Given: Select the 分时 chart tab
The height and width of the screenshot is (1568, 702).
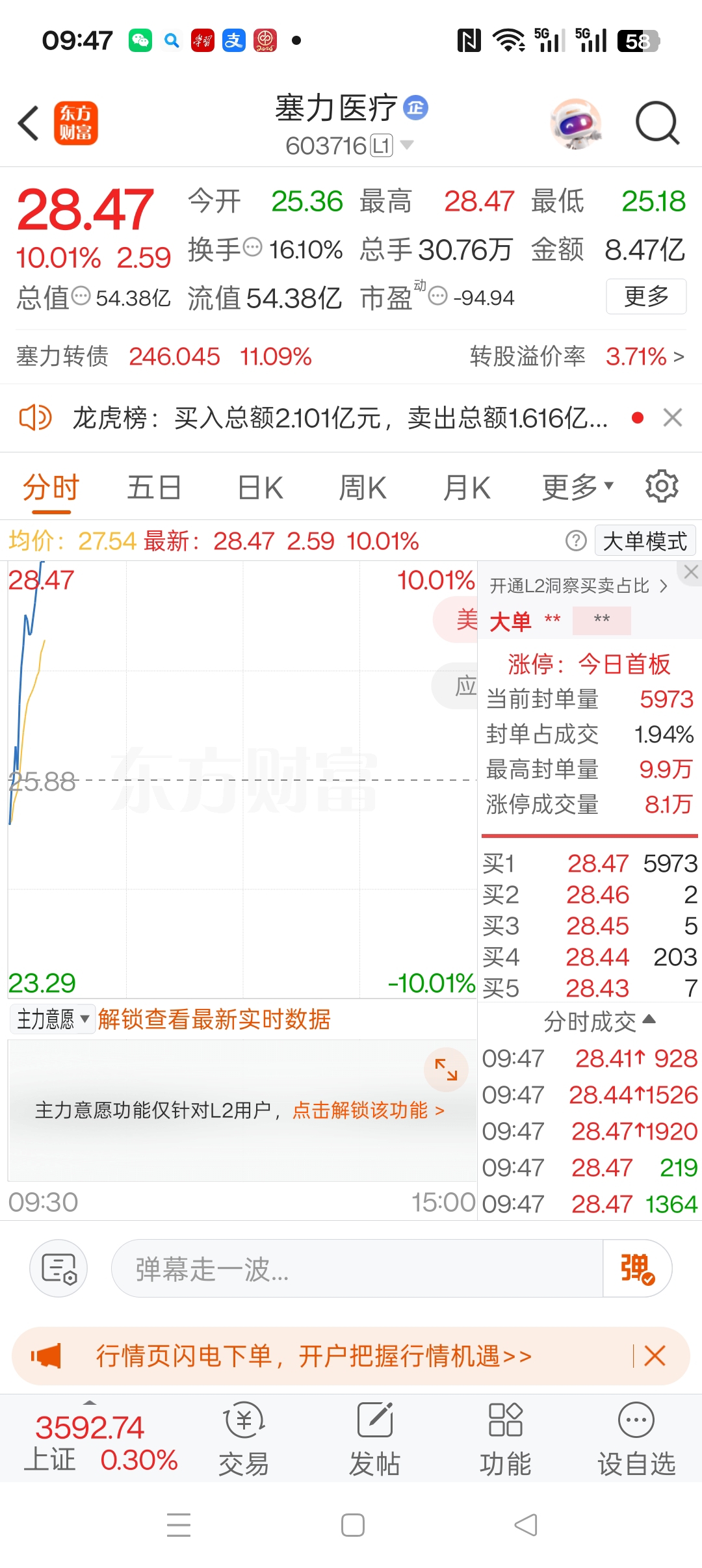Looking at the screenshot, I should (x=51, y=488).
